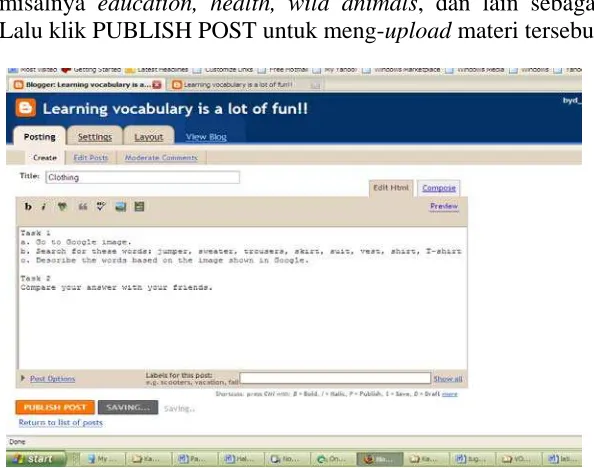Image resolution: width=594 pixels, height=468 pixels.
Task: Expand the Post Options triangle
Action: [23, 378]
